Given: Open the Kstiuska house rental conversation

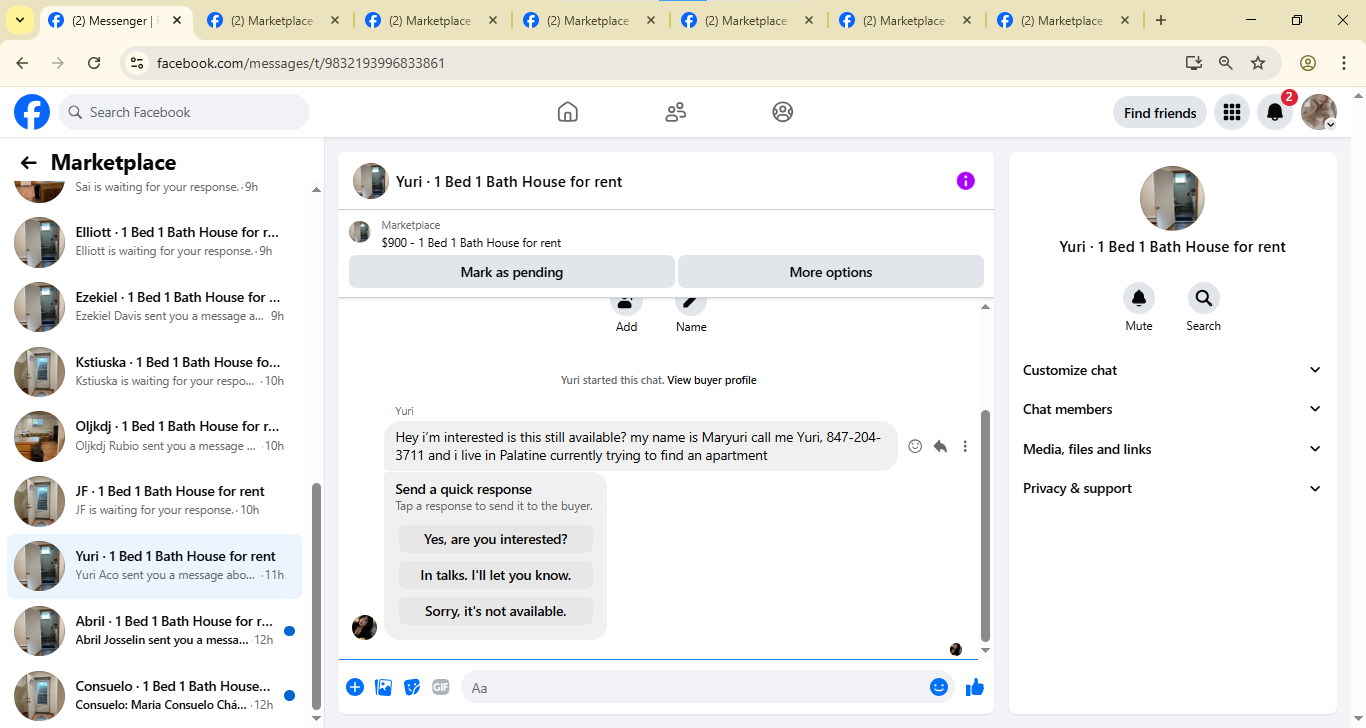Looking at the screenshot, I should (155, 372).
